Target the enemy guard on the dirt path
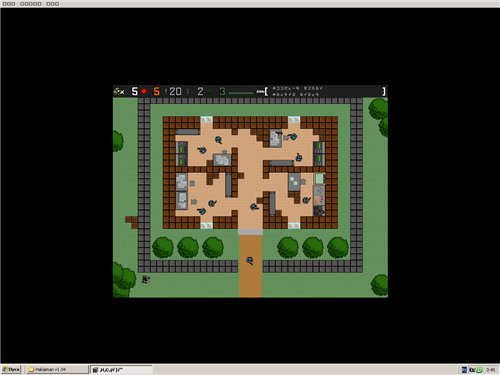Screen dimensions: 500x375 (250, 260)
